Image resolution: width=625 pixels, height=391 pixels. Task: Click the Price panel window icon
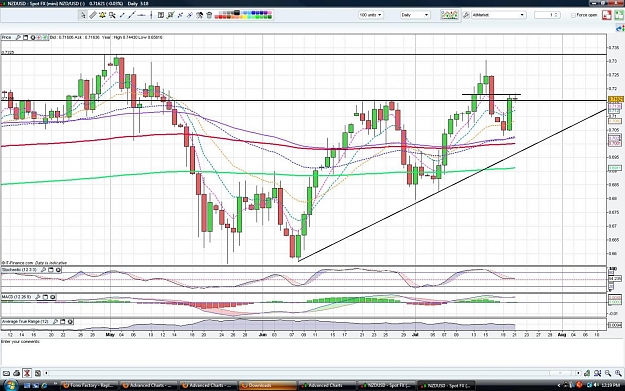tap(26, 37)
